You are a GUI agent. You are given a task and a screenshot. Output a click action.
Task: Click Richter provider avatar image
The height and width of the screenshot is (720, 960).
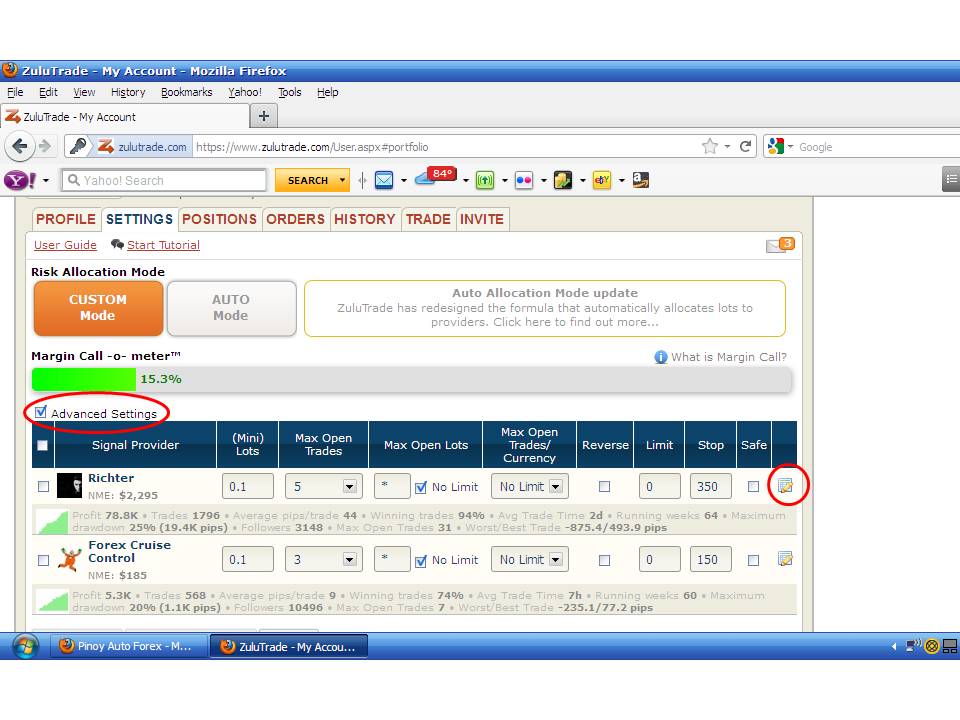(69, 486)
